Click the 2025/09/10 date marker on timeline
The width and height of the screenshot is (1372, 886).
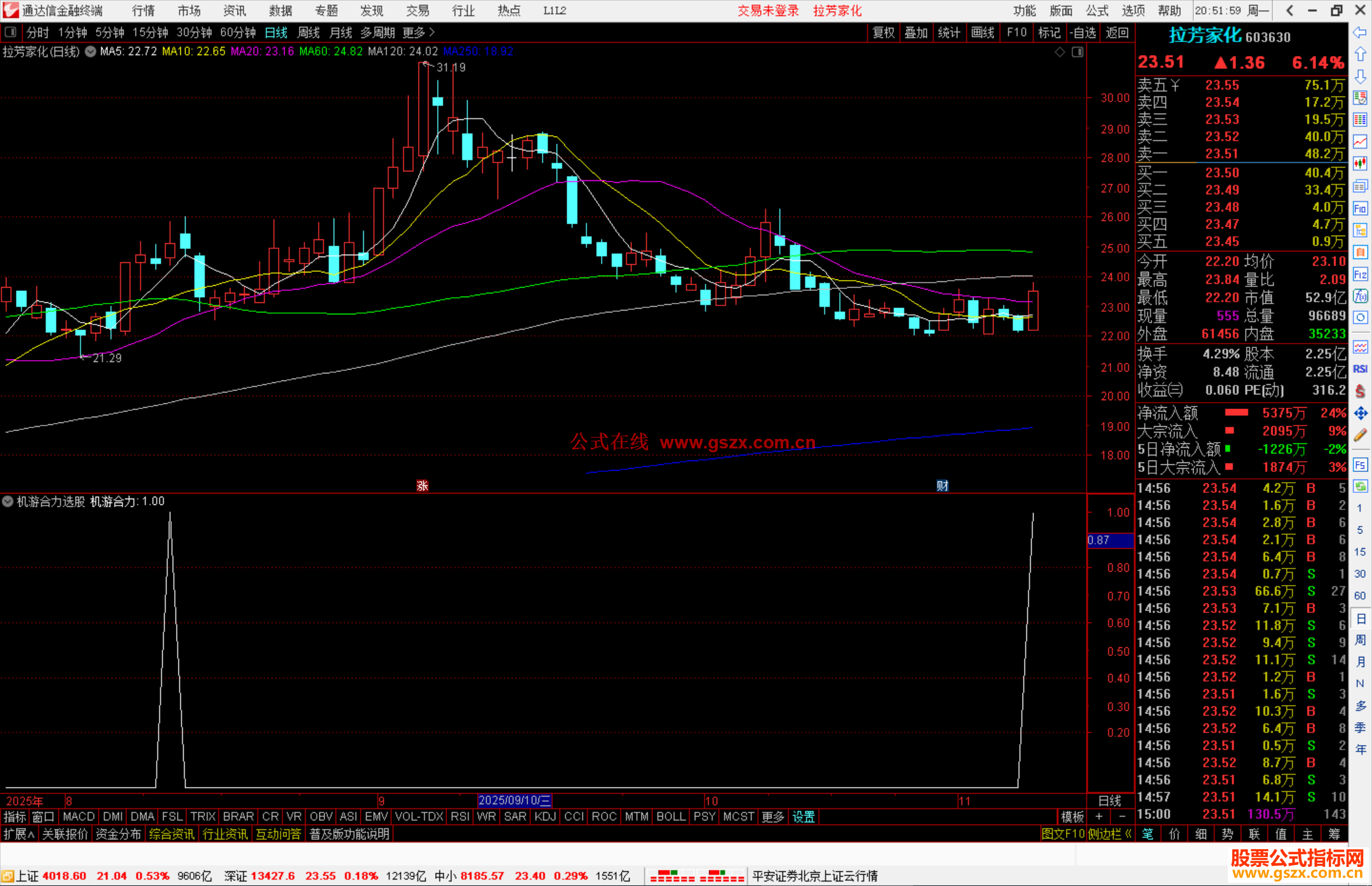[x=514, y=801]
